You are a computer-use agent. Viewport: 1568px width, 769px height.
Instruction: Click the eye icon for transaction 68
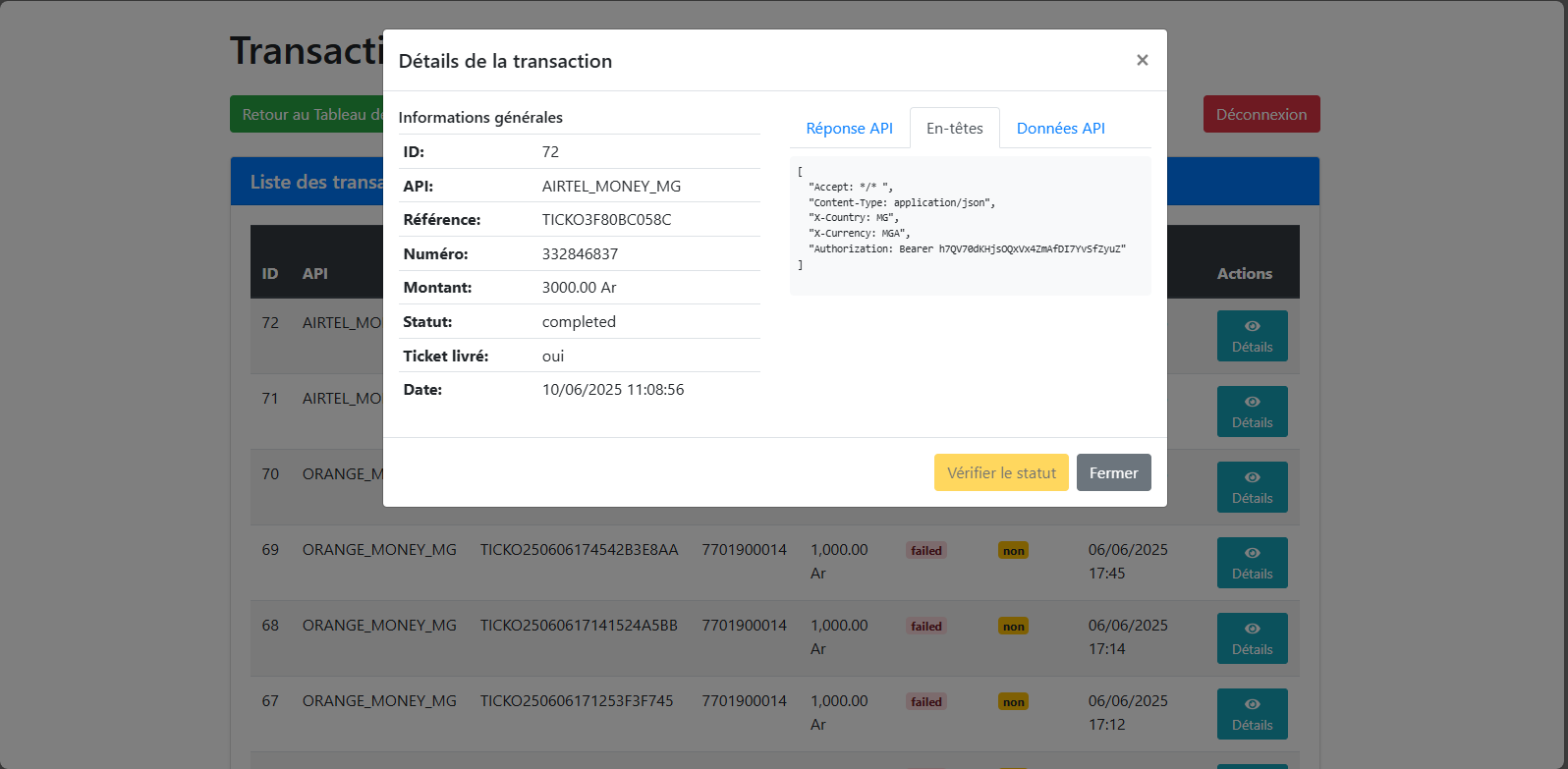click(x=1252, y=629)
